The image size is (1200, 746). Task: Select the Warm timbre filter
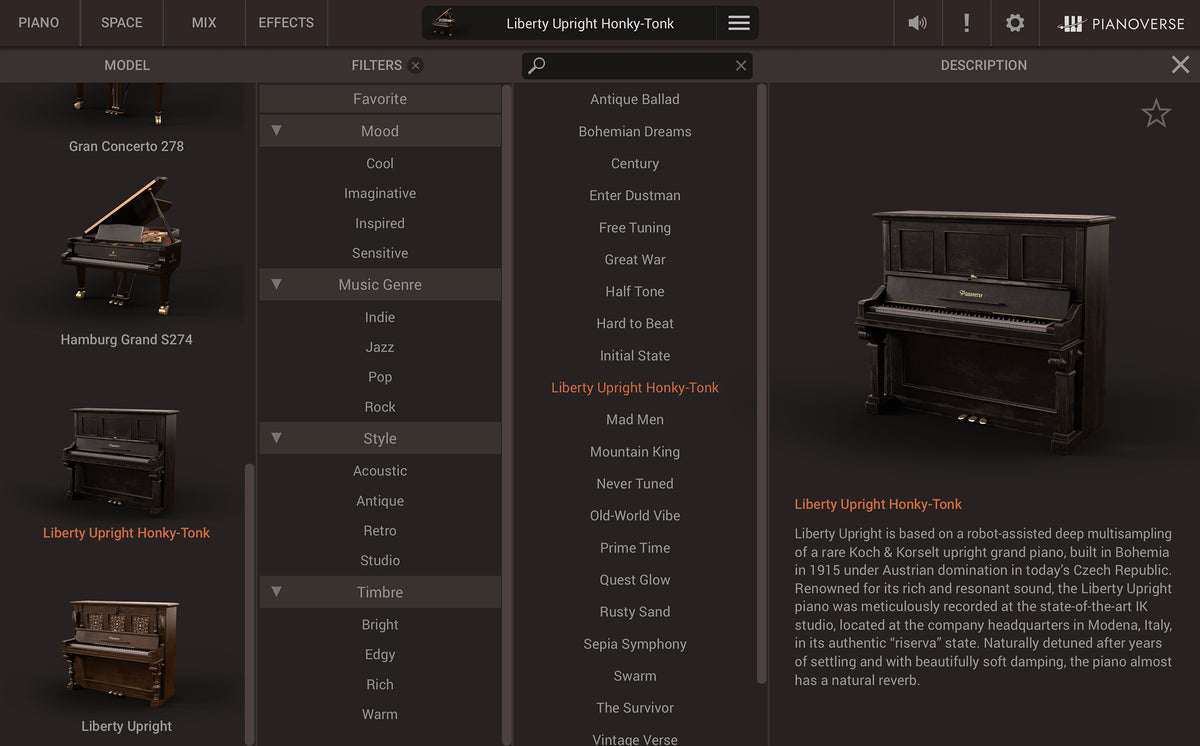[x=380, y=715]
